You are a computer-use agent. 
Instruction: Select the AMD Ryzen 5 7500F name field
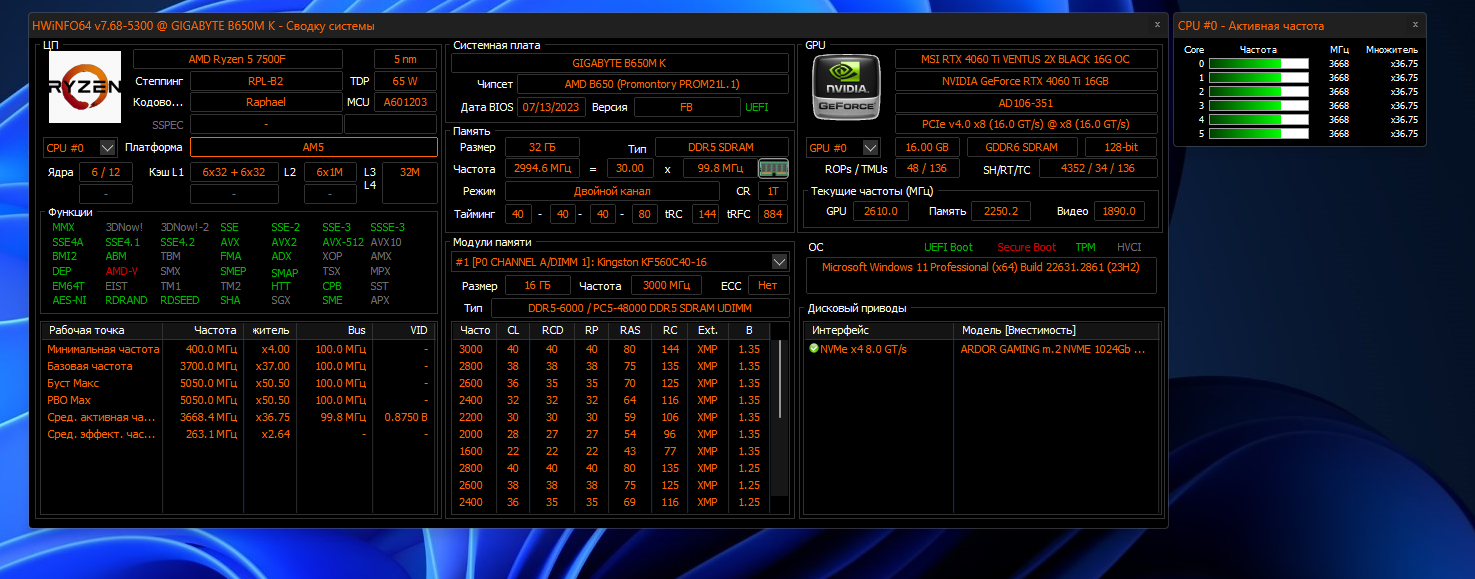tap(238, 59)
